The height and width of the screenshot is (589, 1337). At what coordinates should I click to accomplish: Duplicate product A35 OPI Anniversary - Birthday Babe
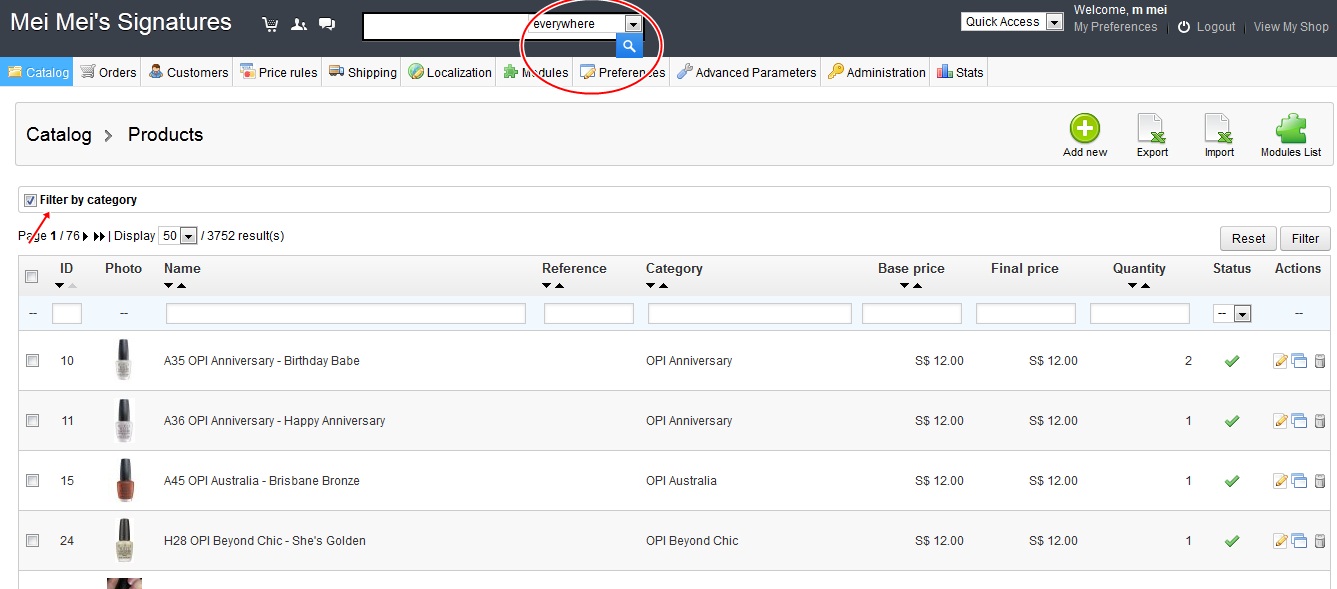tap(1299, 361)
